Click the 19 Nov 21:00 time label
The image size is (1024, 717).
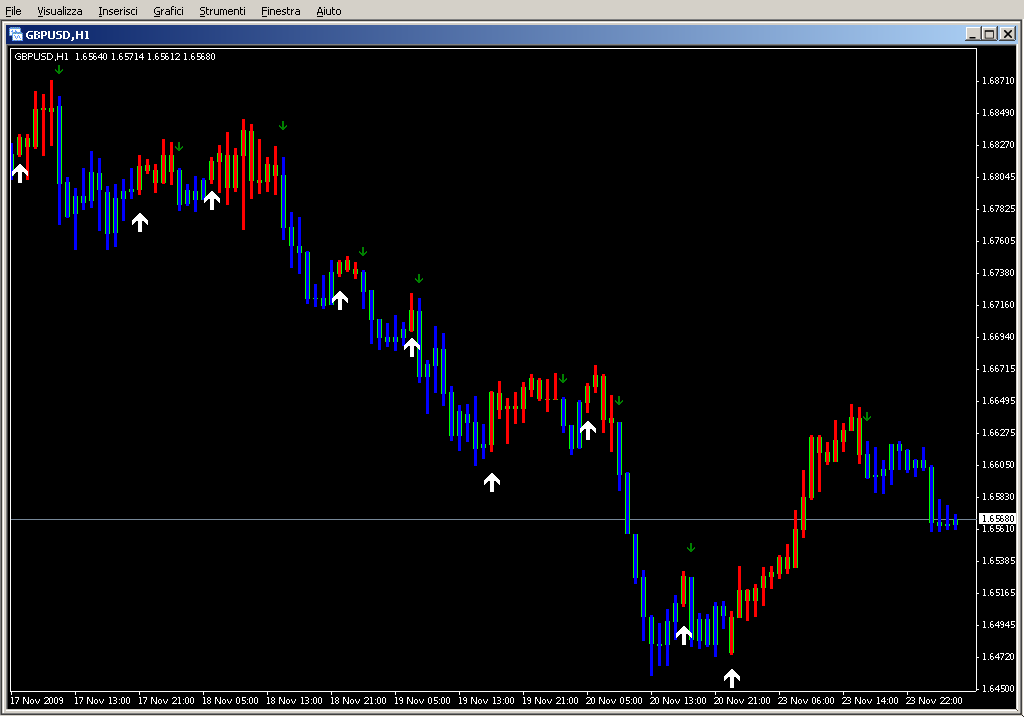coord(550,701)
